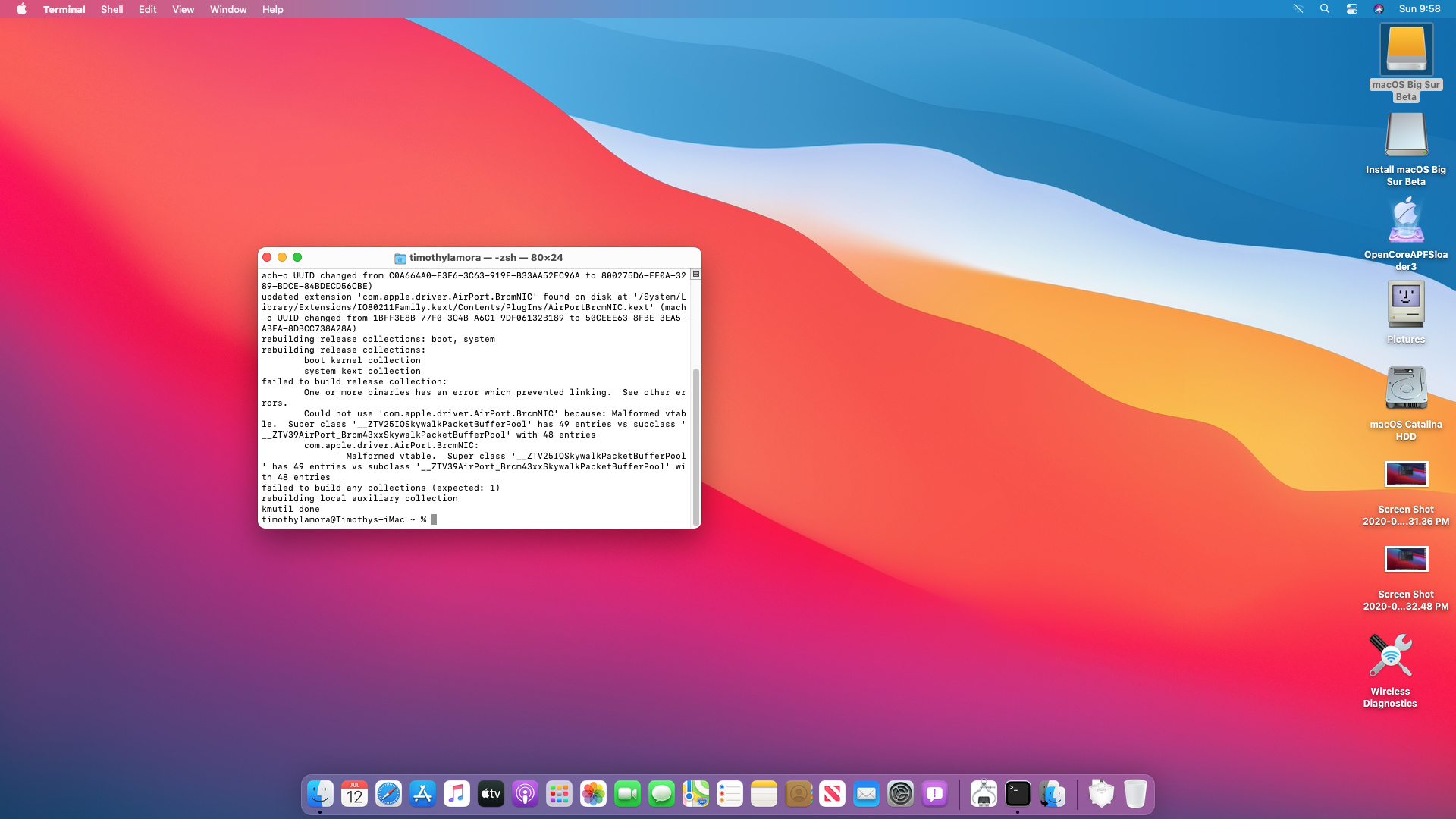
Task: Click the Wi-Fi status icon in menu bar
Action: tap(1298, 9)
